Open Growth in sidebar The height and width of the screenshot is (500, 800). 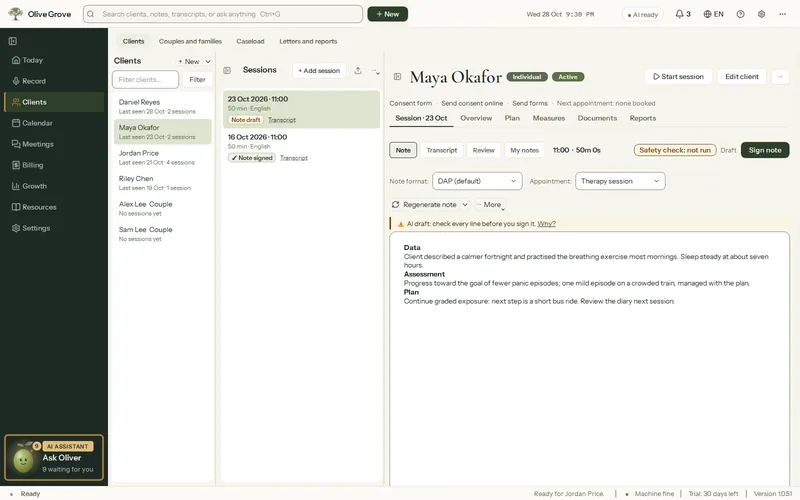click(x=54, y=186)
